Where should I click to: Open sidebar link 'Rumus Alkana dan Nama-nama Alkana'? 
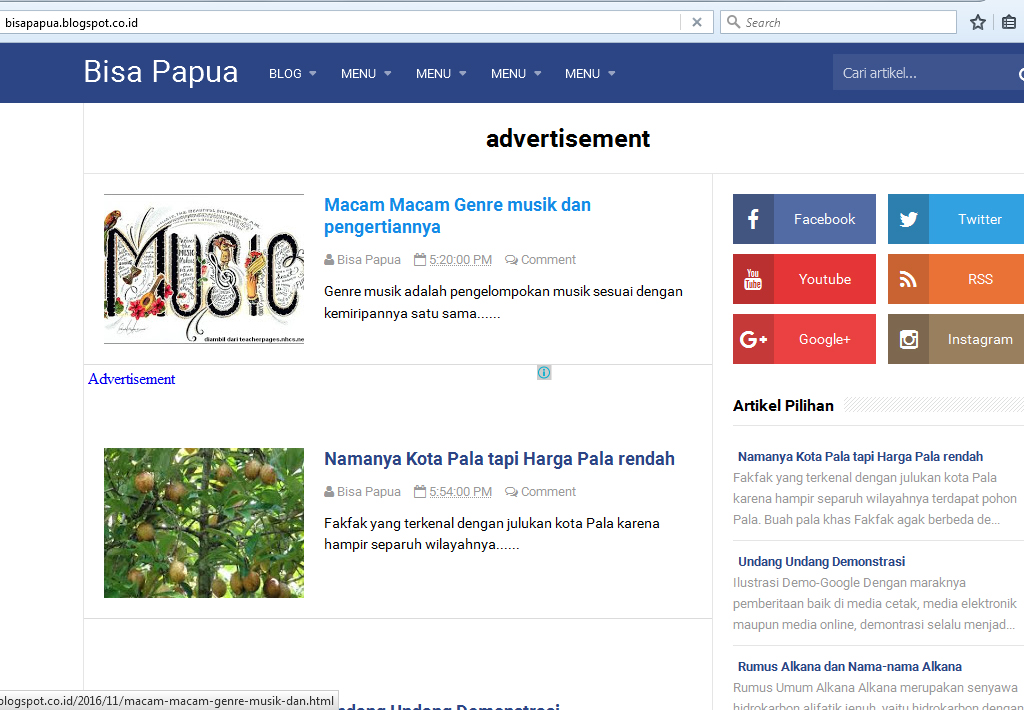[850, 667]
